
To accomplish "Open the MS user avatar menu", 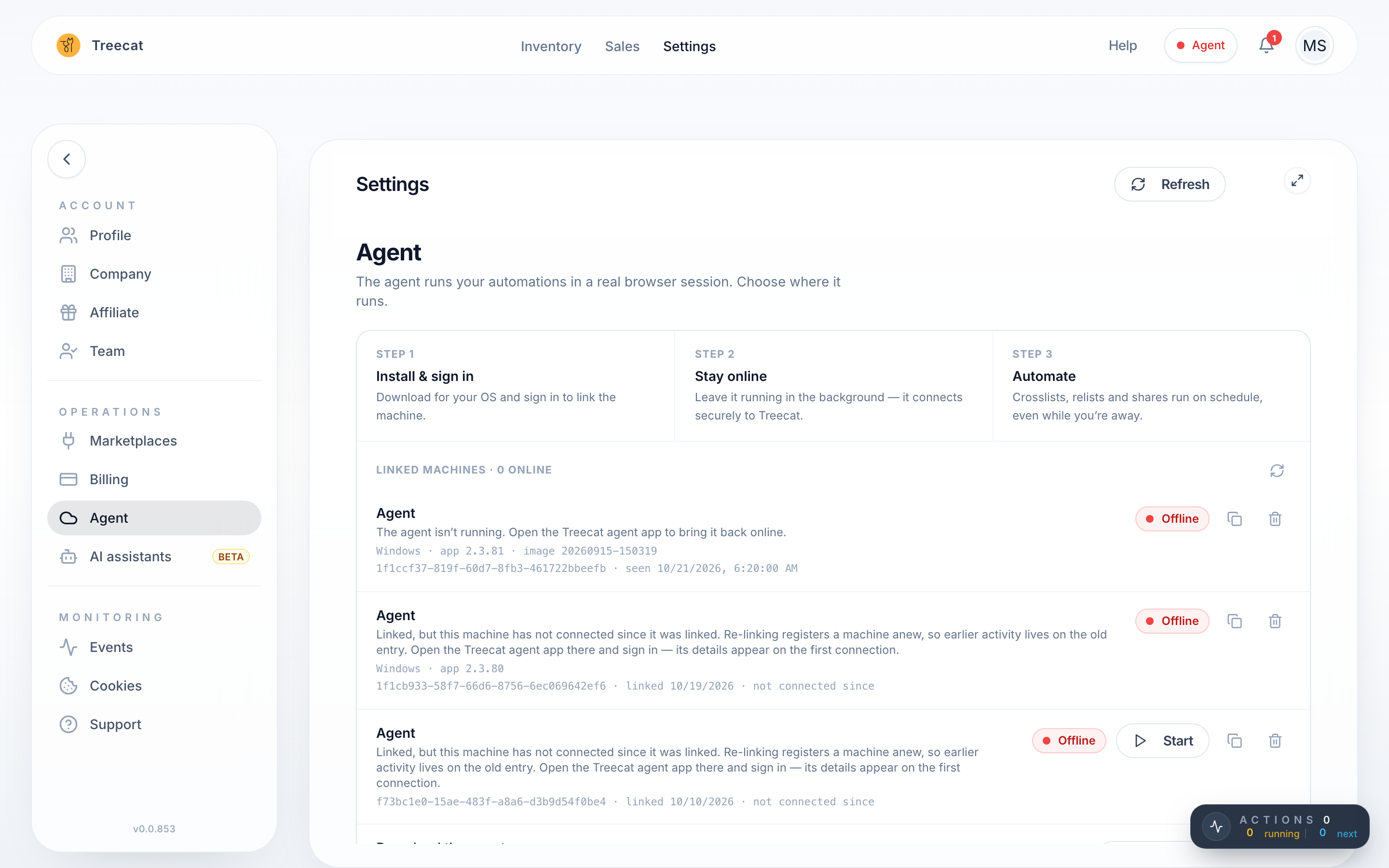I will point(1314,45).
